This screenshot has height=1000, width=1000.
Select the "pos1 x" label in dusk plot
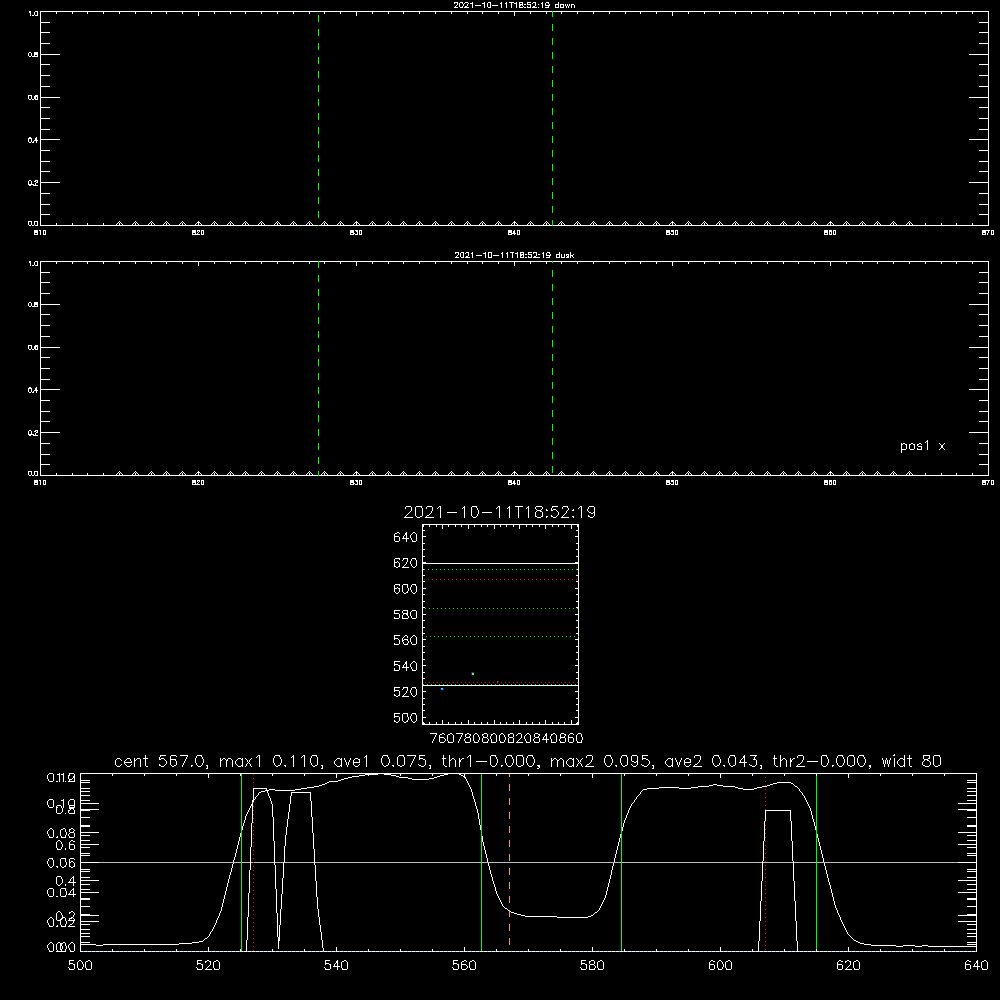click(922, 446)
